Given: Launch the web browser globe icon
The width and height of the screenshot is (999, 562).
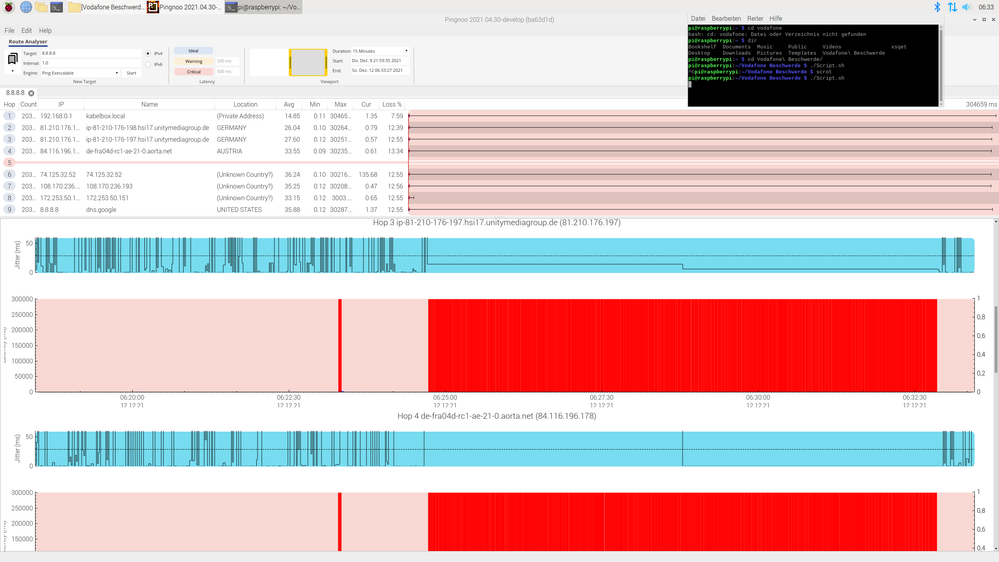Looking at the screenshot, I should tap(25, 7).
